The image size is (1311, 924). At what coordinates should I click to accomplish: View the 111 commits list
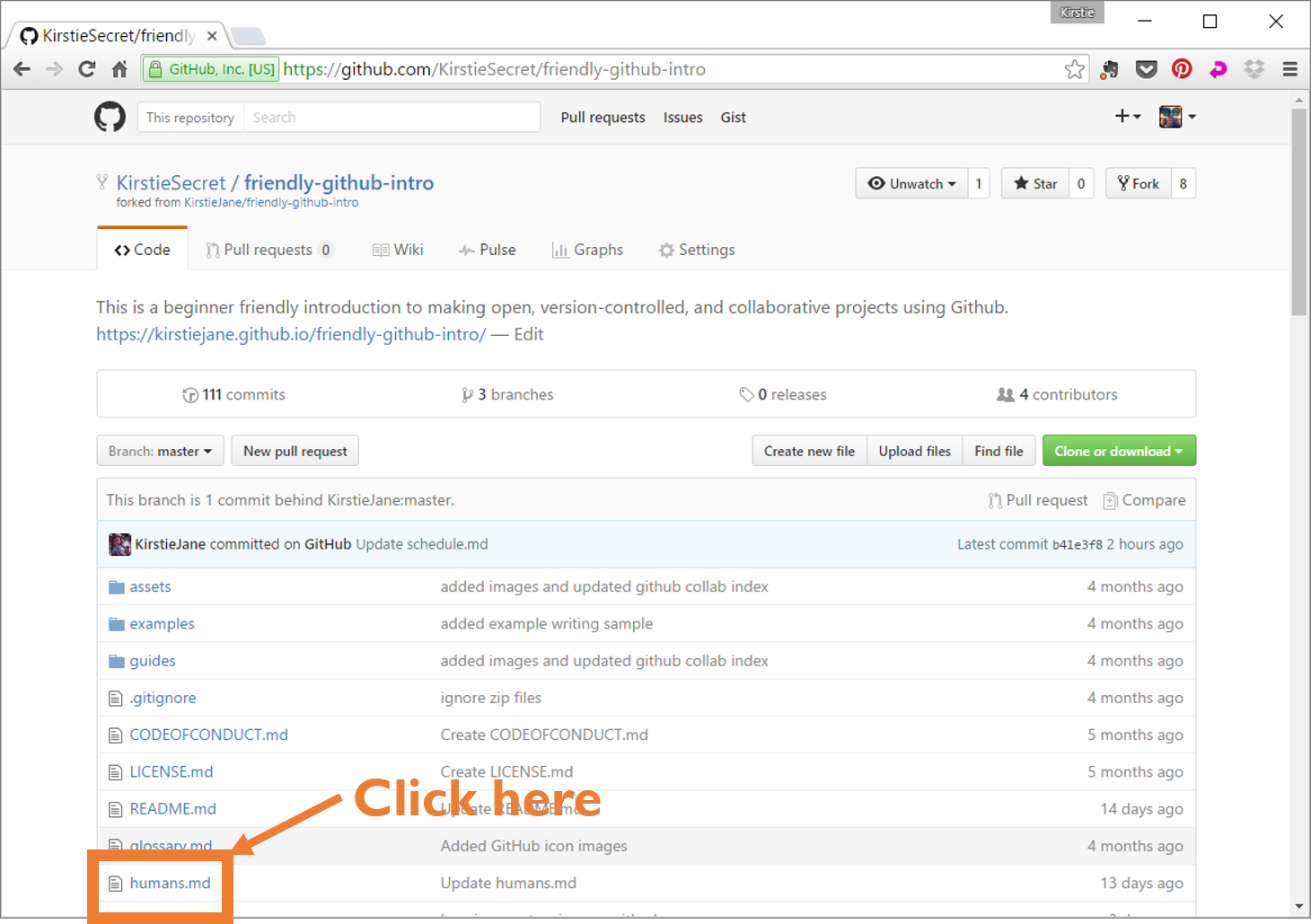[233, 394]
